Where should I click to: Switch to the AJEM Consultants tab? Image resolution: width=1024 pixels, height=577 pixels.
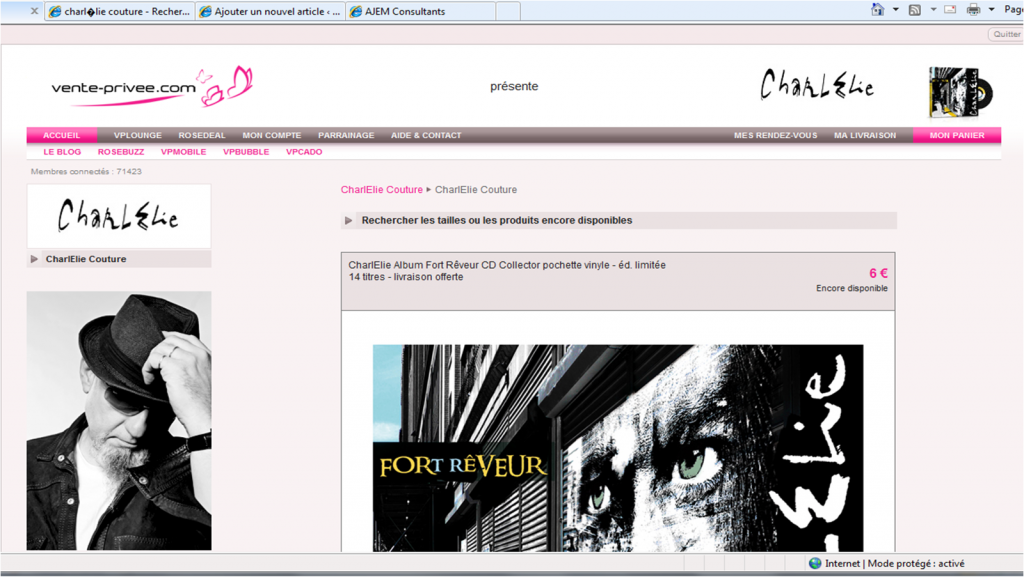(x=421, y=11)
